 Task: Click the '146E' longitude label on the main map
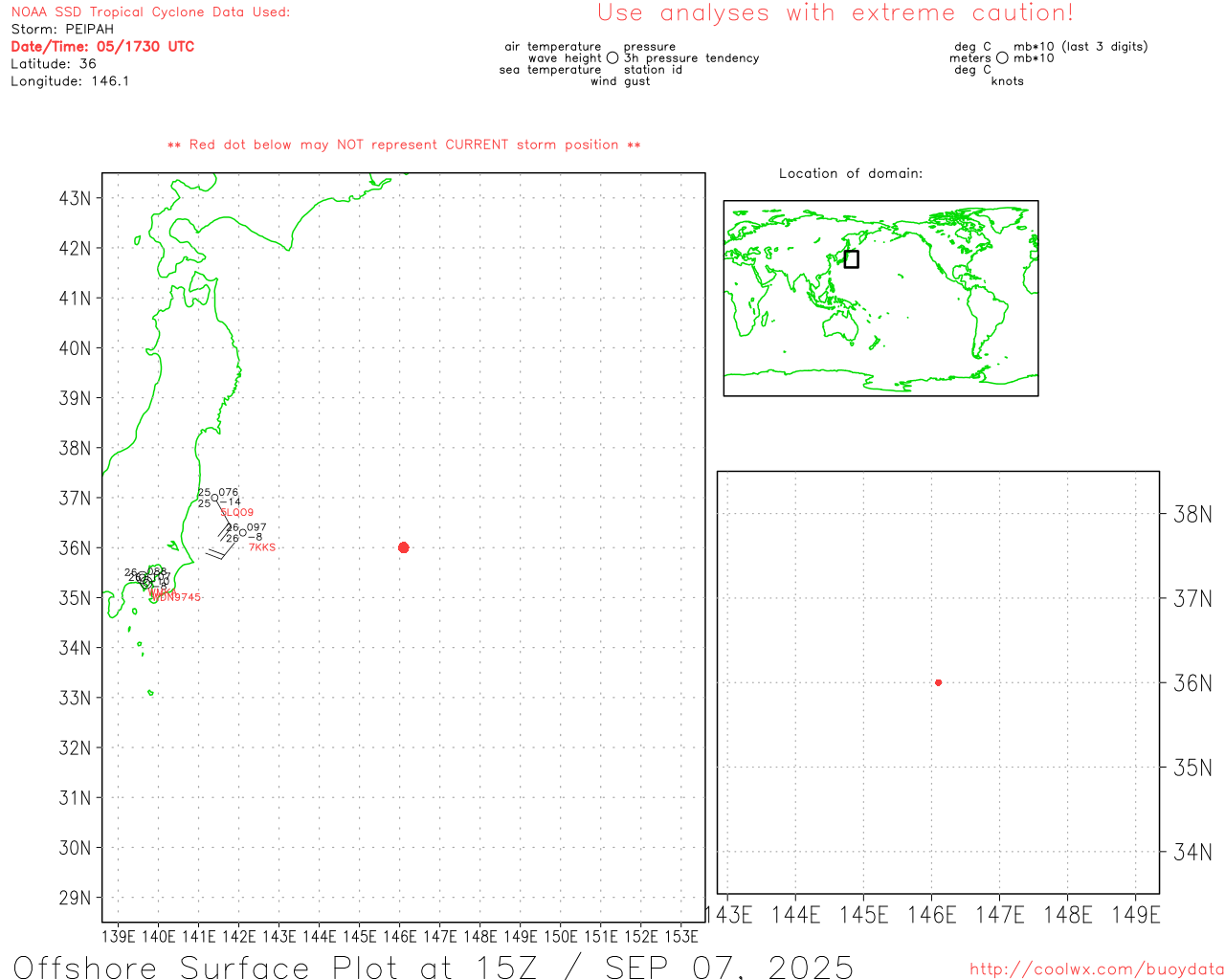coord(400,936)
